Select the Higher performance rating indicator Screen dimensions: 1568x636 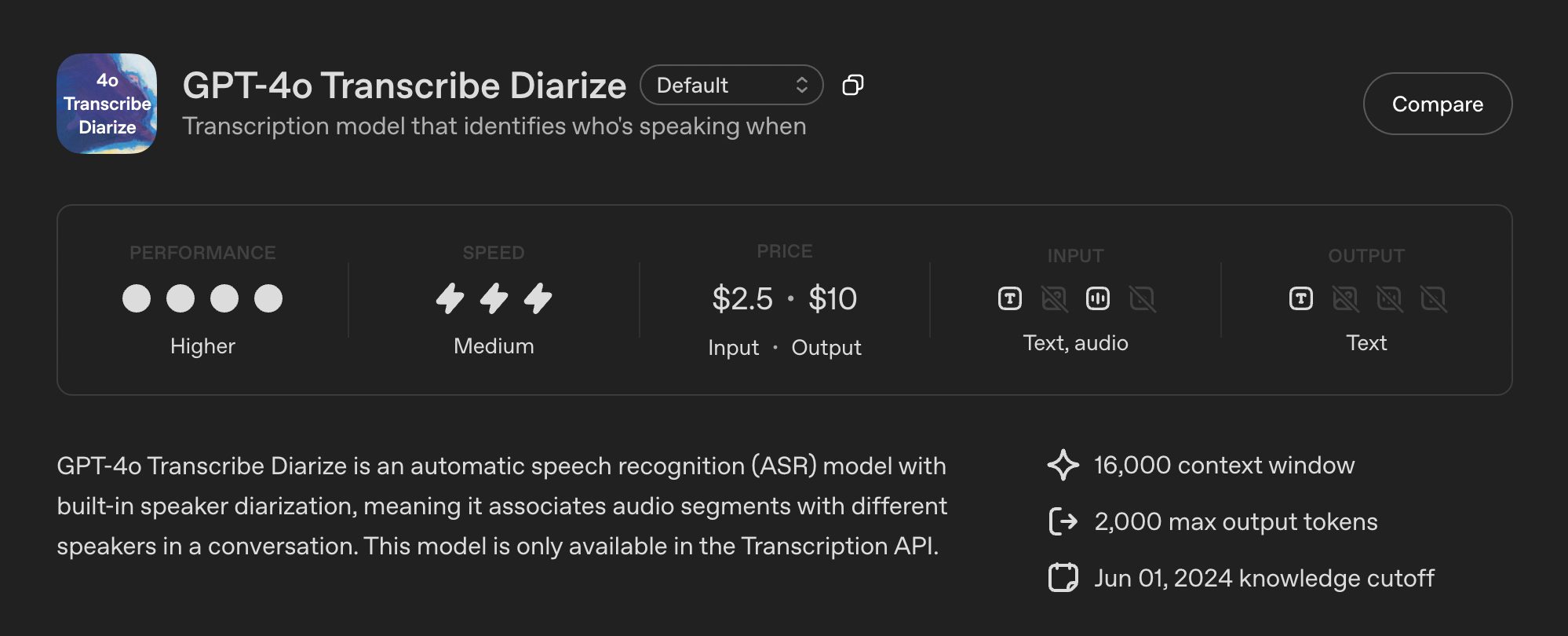202,345
